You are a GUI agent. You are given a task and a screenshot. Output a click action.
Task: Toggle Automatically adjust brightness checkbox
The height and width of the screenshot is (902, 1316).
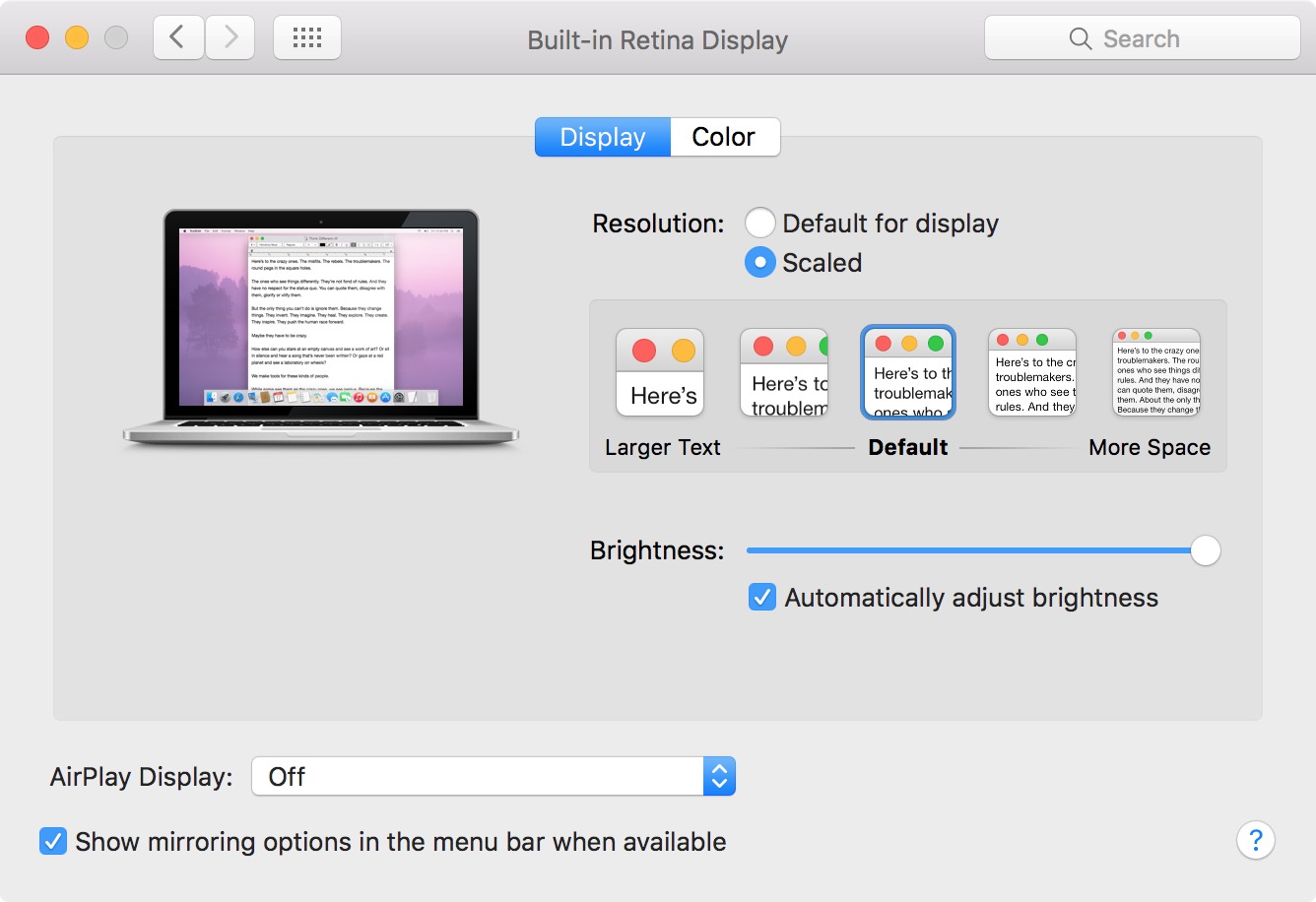point(762,598)
